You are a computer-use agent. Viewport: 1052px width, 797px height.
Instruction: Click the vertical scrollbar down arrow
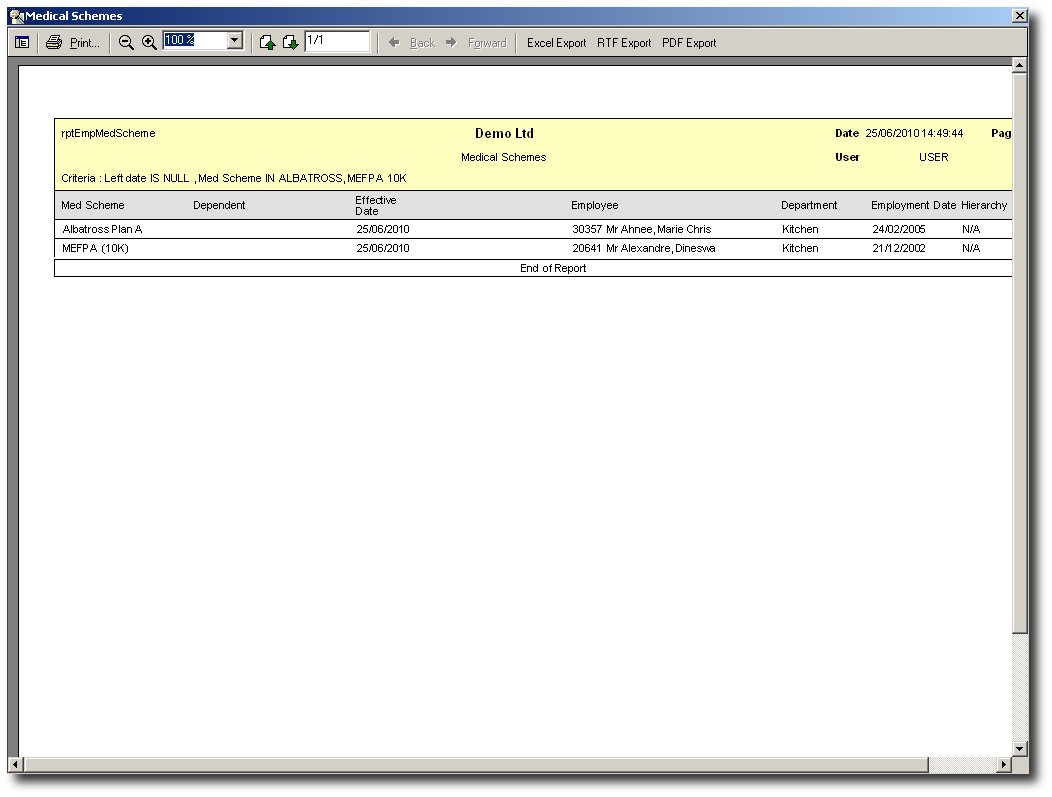click(x=1019, y=749)
